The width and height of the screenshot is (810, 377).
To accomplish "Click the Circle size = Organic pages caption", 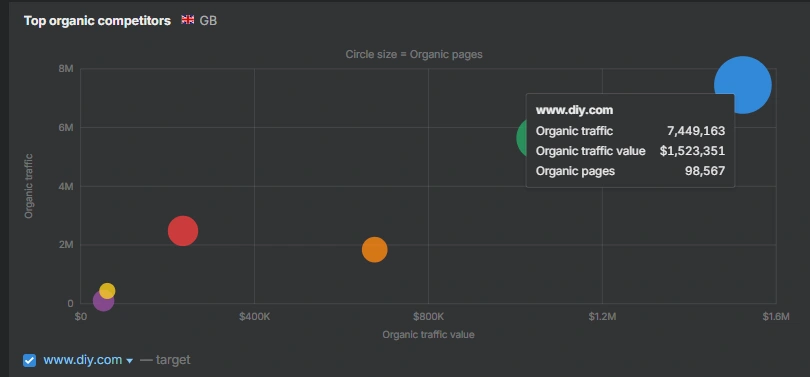I will 414,54.
